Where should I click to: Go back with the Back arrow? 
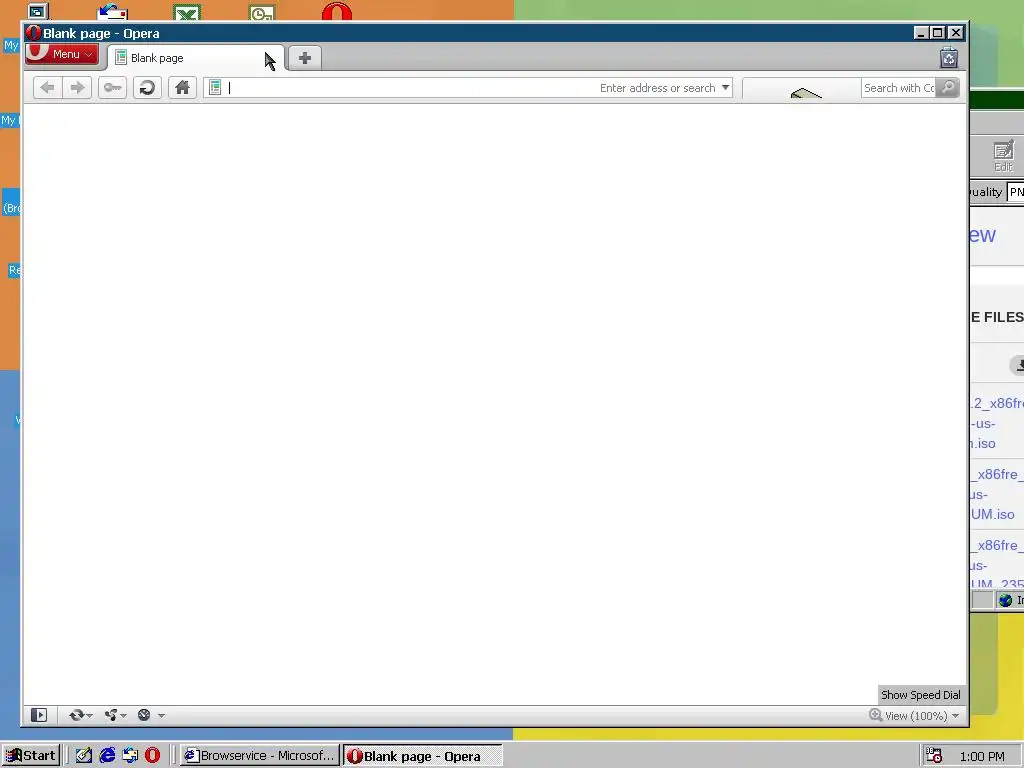click(47, 88)
